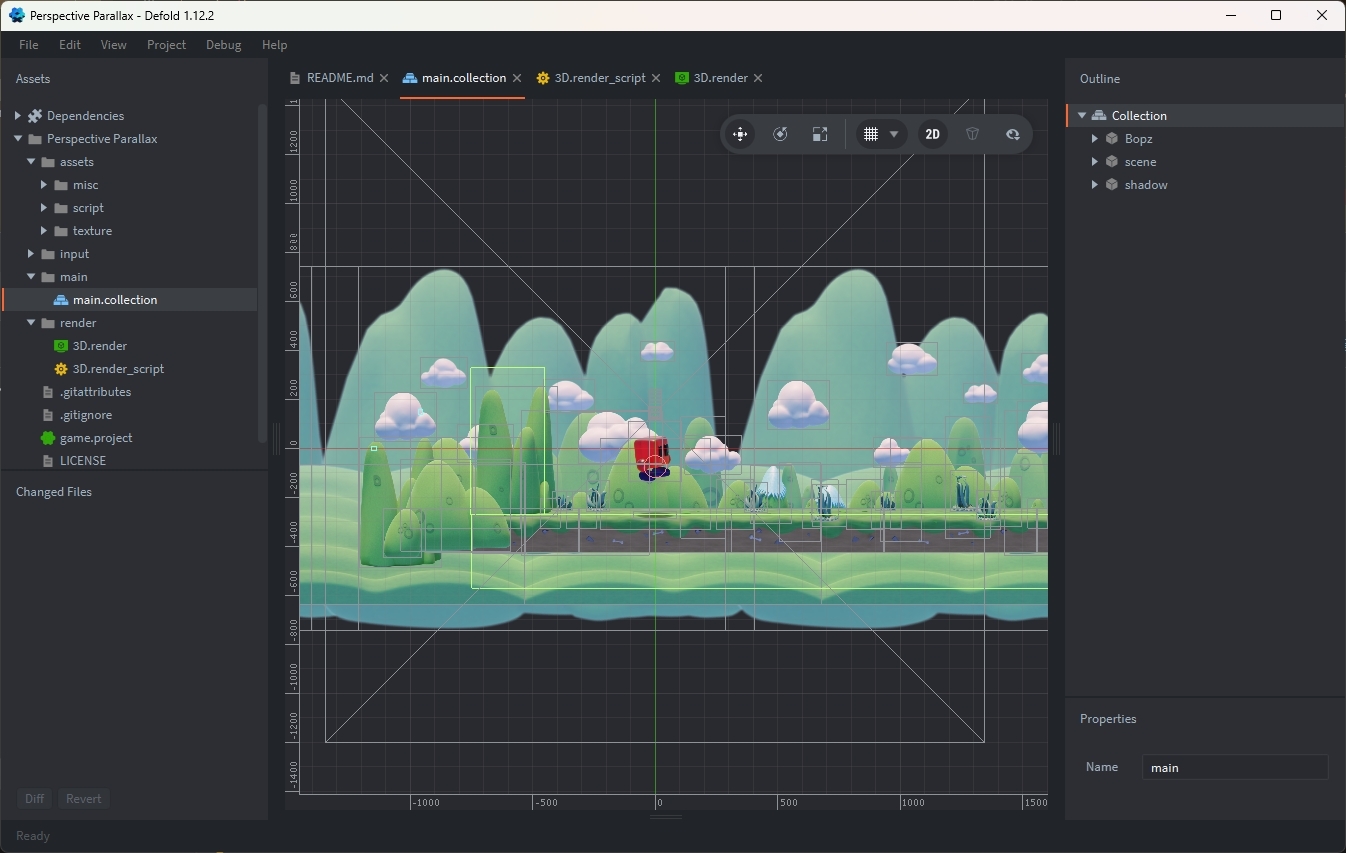Select the Scale tool in the scene toolbar

pos(820,133)
